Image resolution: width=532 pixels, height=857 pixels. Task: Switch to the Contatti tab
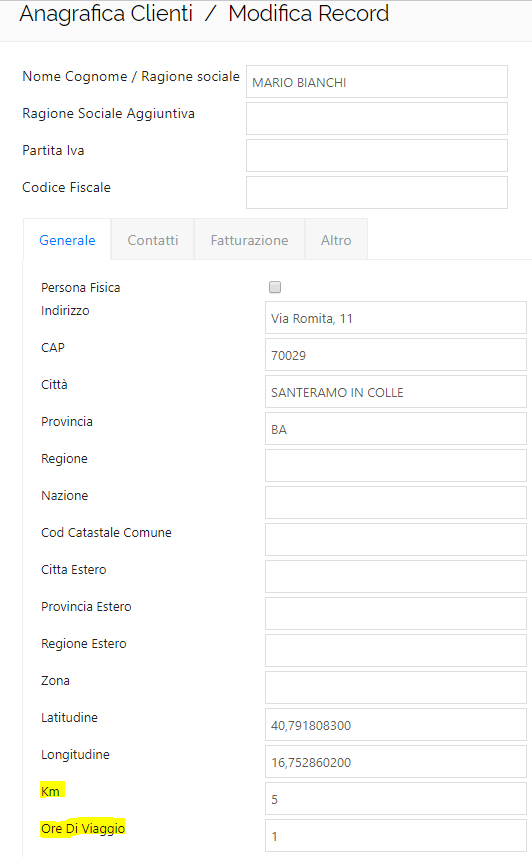tap(153, 239)
